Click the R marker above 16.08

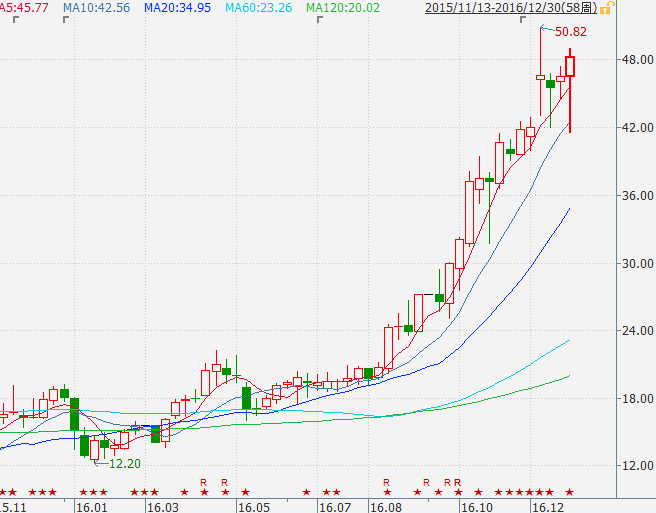(x=386, y=482)
